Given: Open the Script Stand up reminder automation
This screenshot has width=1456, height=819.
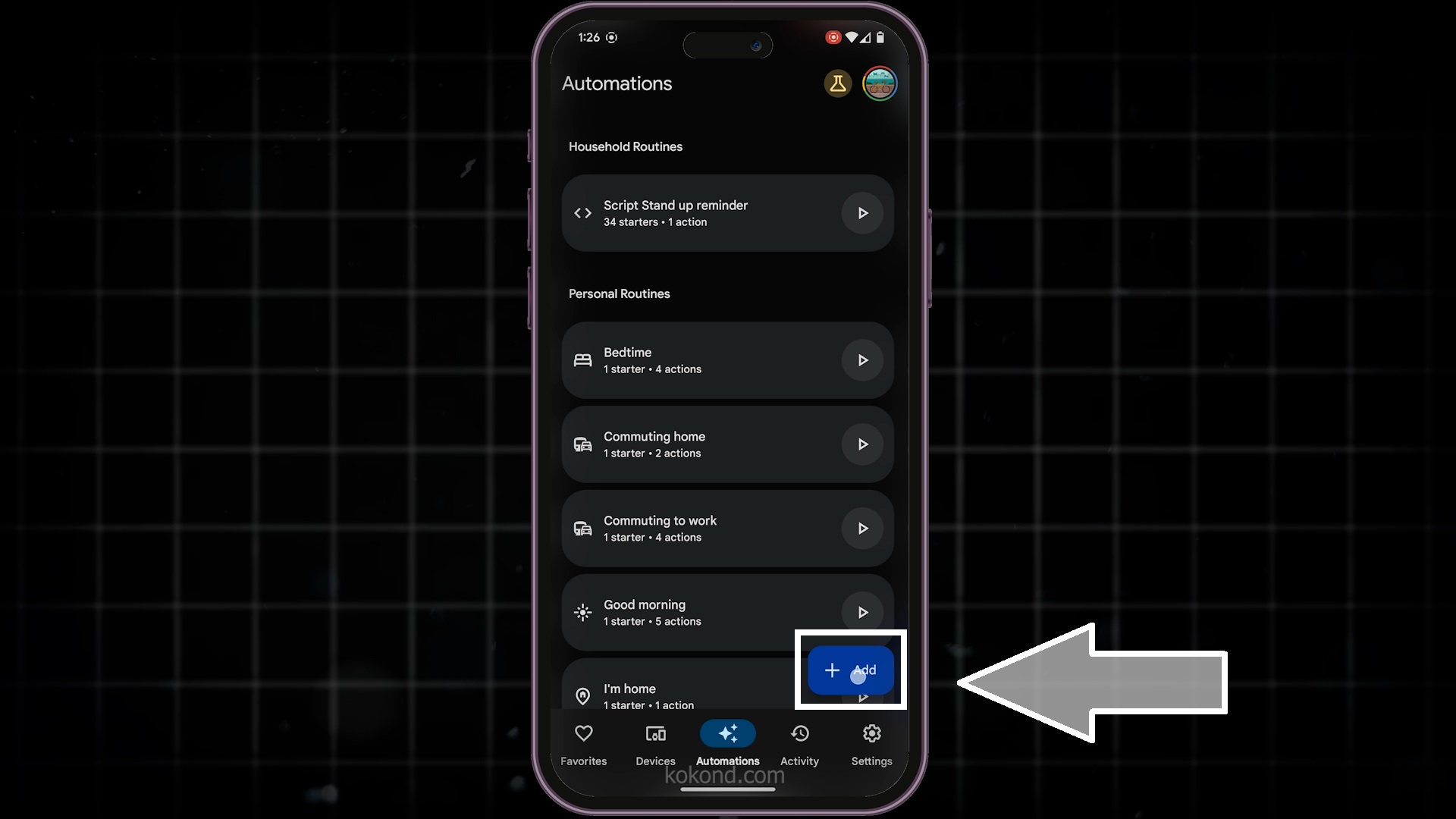Looking at the screenshot, I should click(x=727, y=212).
